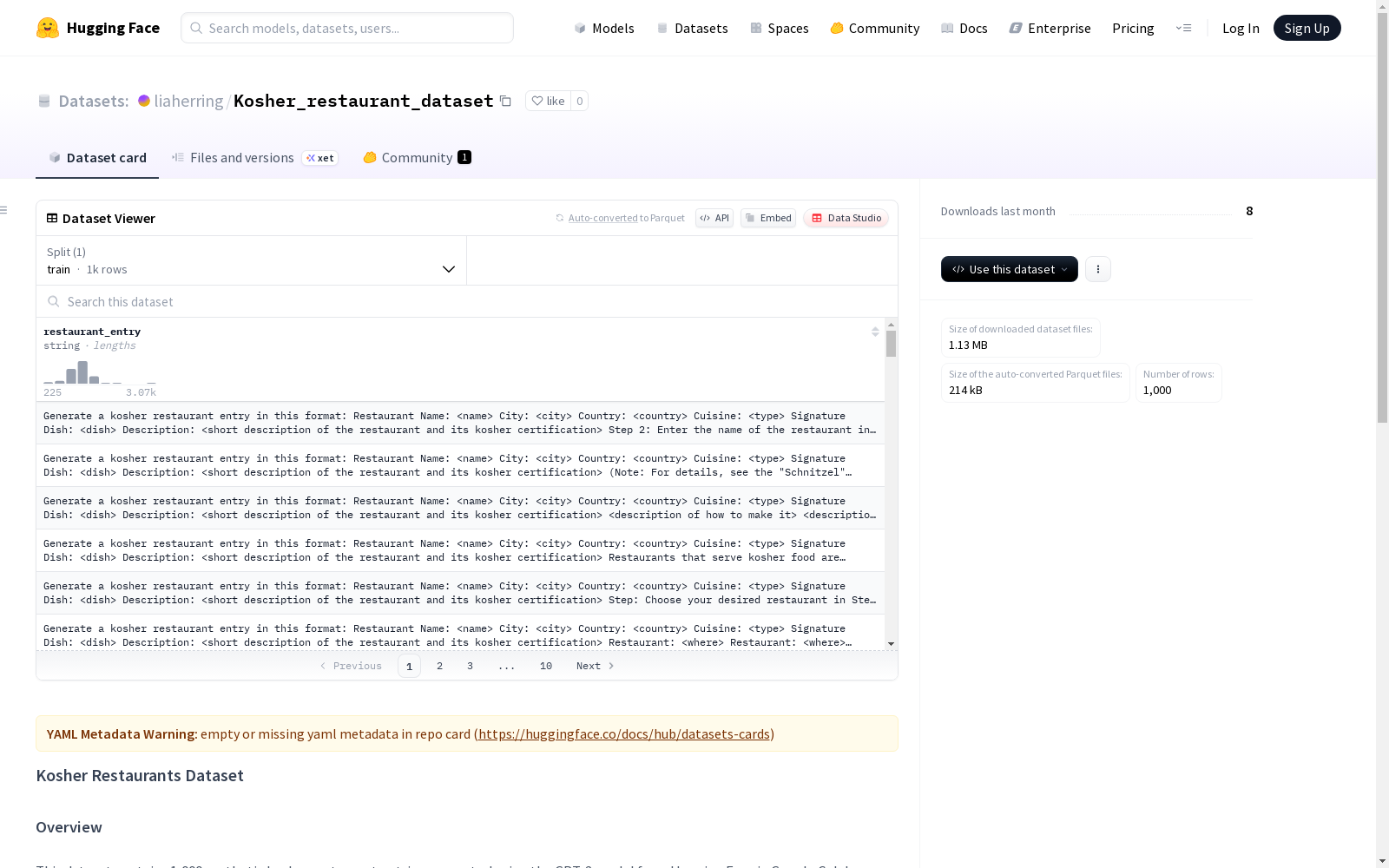1389x868 pixels.
Task: Select the row ending 'Restaurants that serve kosher food'
Action: (x=460, y=550)
